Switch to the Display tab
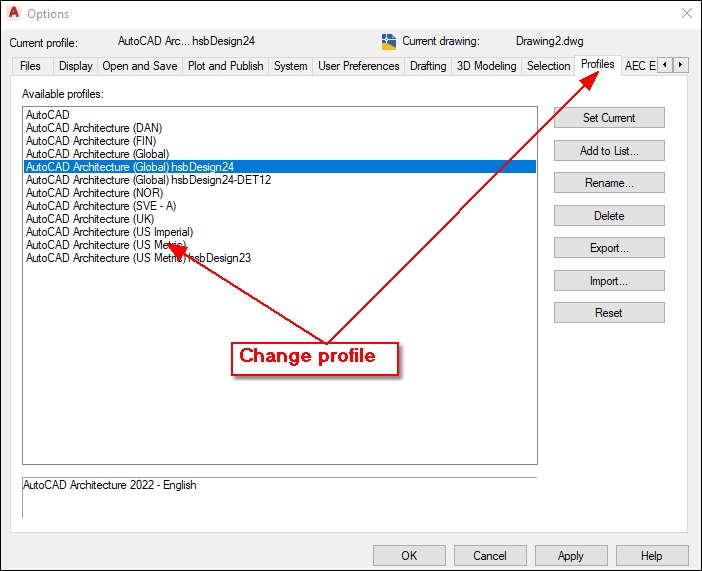Viewport: 702px width, 571px height. click(x=76, y=66)
